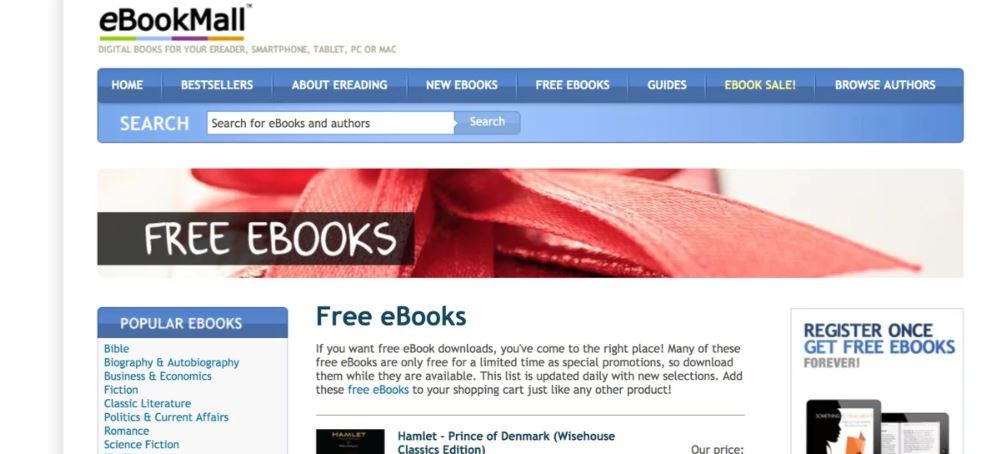Open Biography & Autobiography category

pos(171,362)
